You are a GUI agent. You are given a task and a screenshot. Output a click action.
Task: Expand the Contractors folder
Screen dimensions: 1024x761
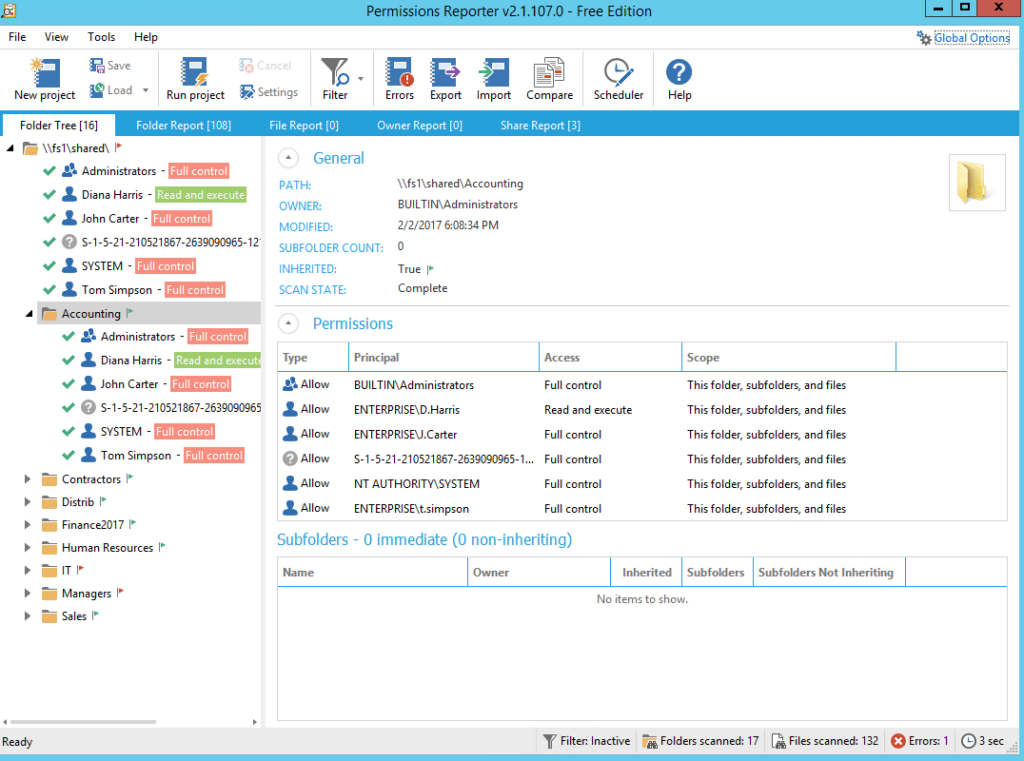27,479
